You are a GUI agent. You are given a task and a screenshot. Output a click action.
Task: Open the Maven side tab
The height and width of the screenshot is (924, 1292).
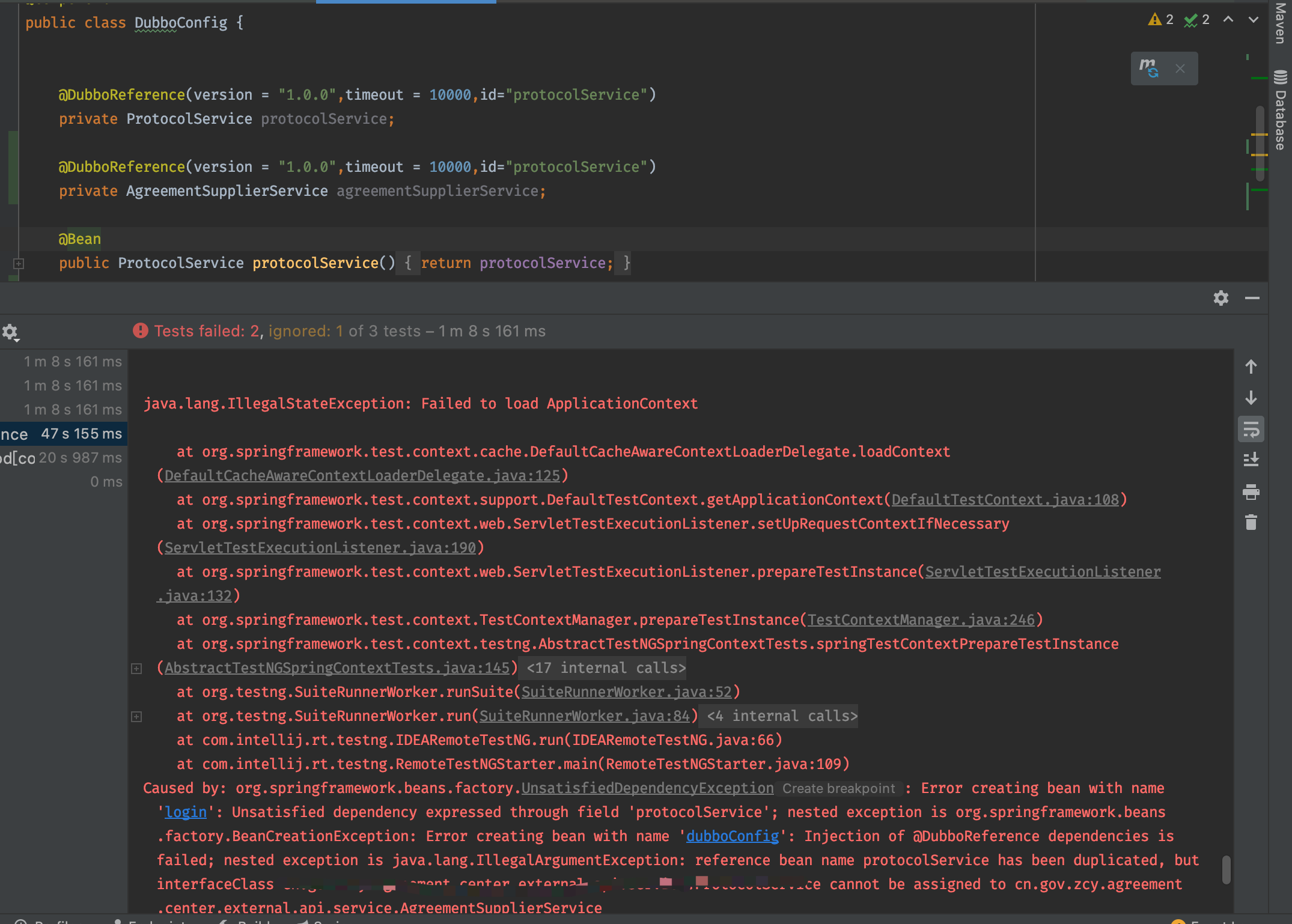[1281, 24]
